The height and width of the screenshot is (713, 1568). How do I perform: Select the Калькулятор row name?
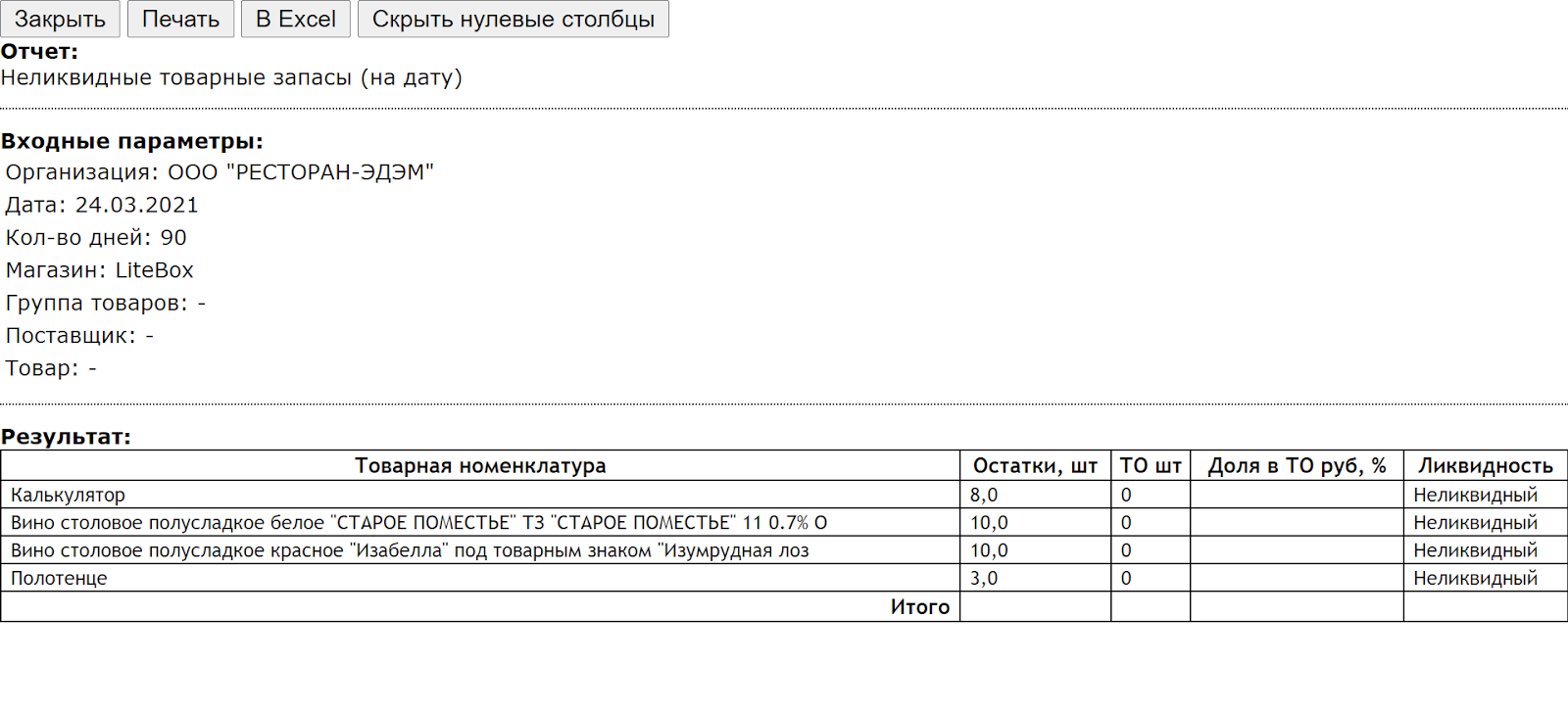pos(68,495)
